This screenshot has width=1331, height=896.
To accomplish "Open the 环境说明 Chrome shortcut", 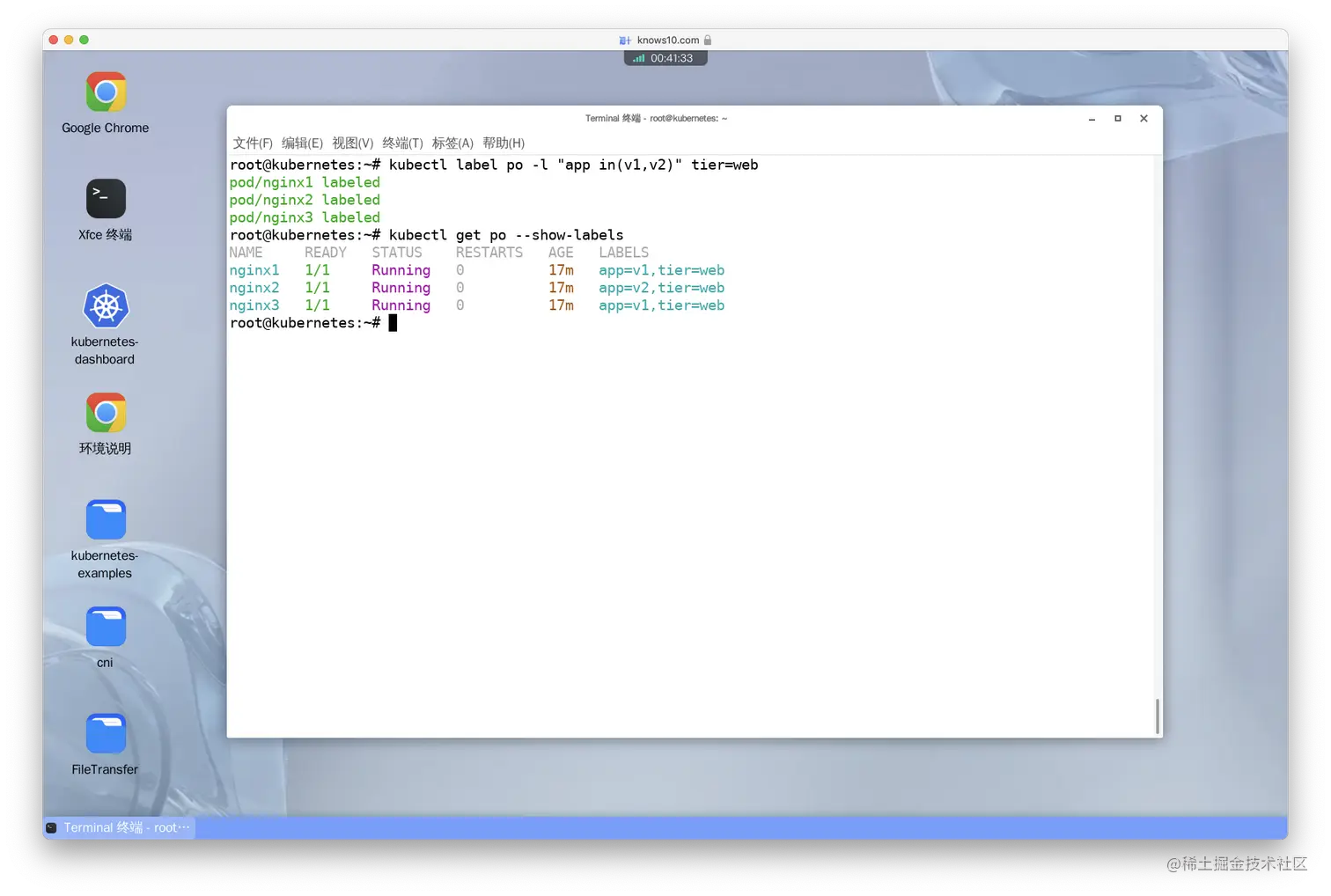I will [105, 412].
